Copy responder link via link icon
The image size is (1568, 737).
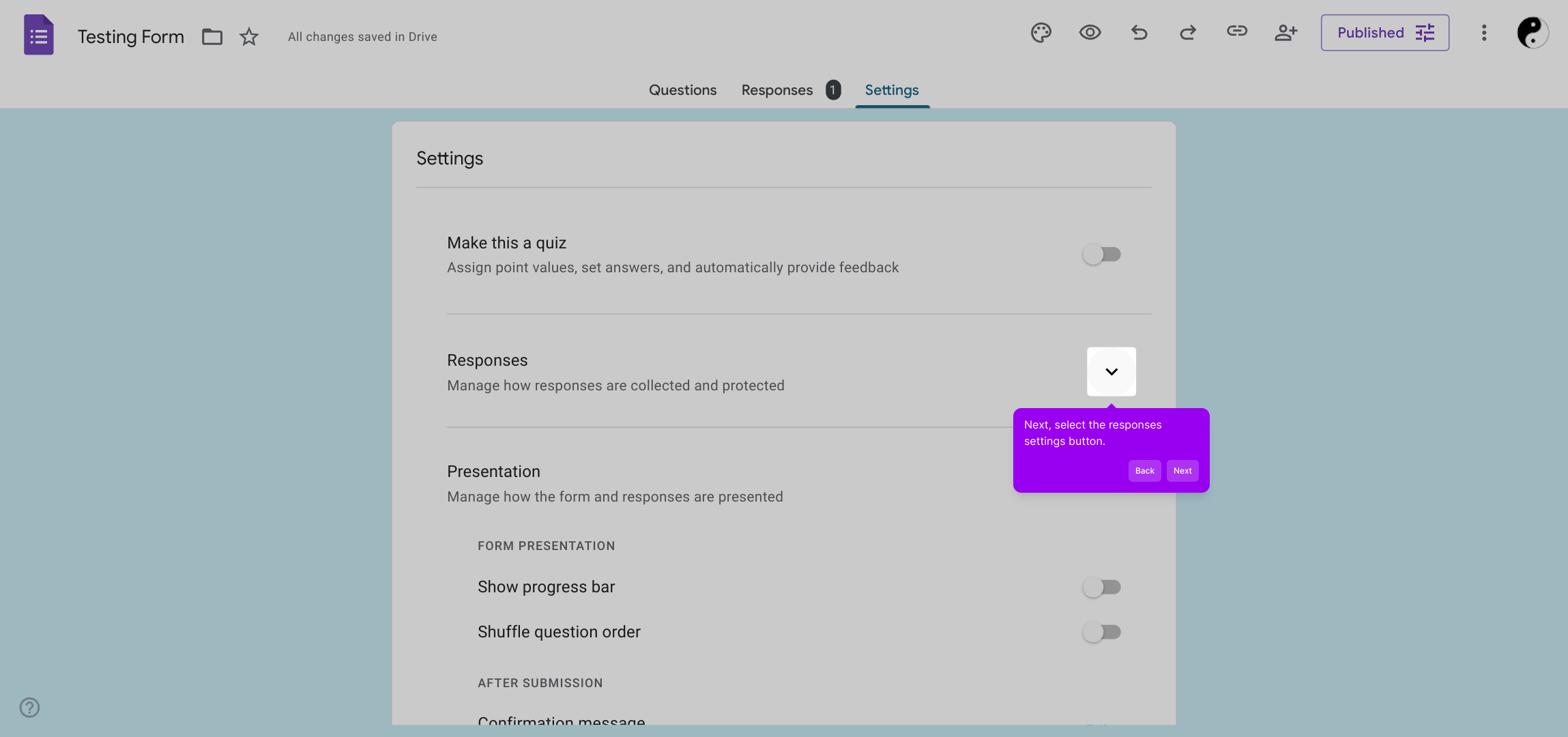pyautogui.click(x=1236, y=31)
